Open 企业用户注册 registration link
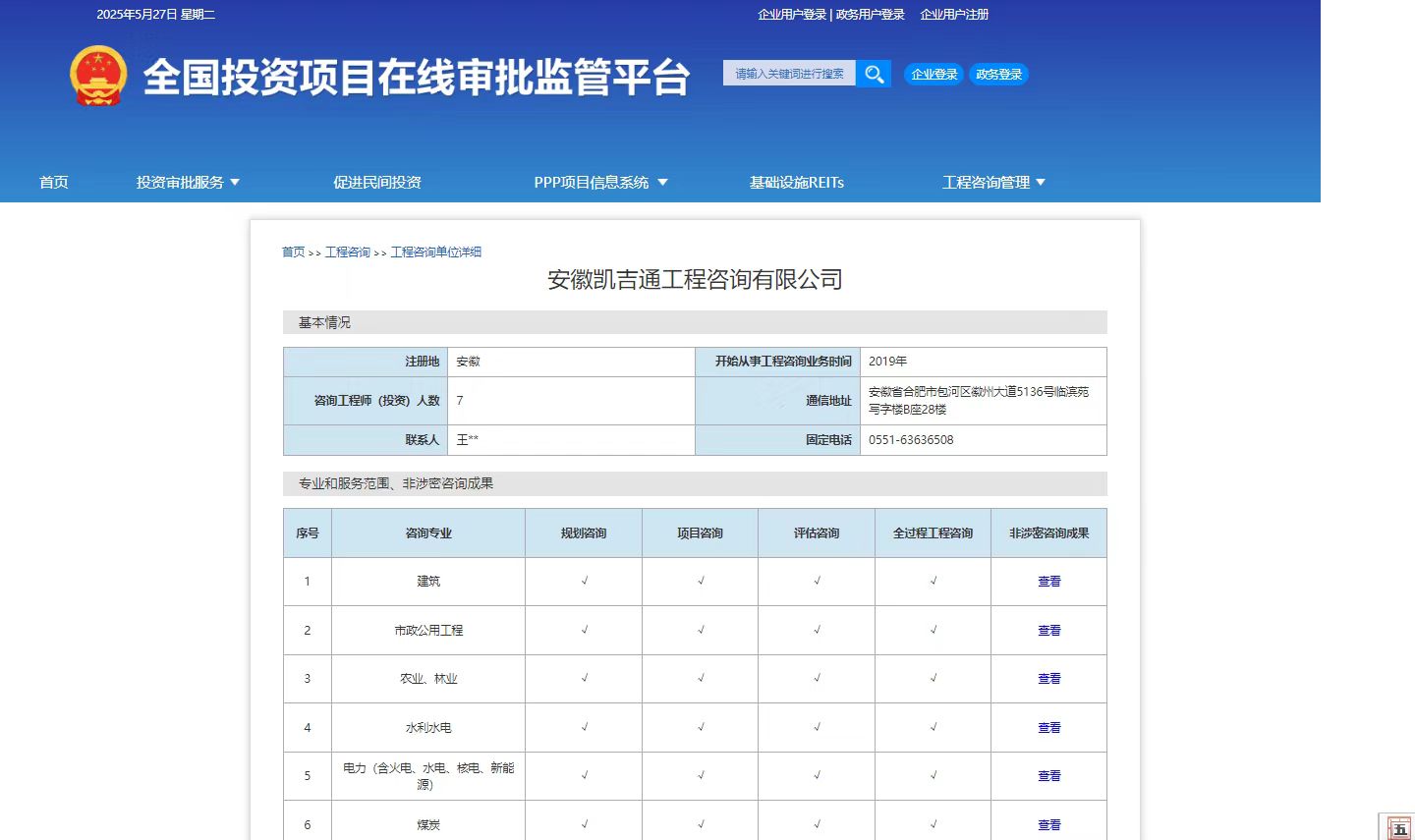The image size is (1415, 840). pos(954,14)
